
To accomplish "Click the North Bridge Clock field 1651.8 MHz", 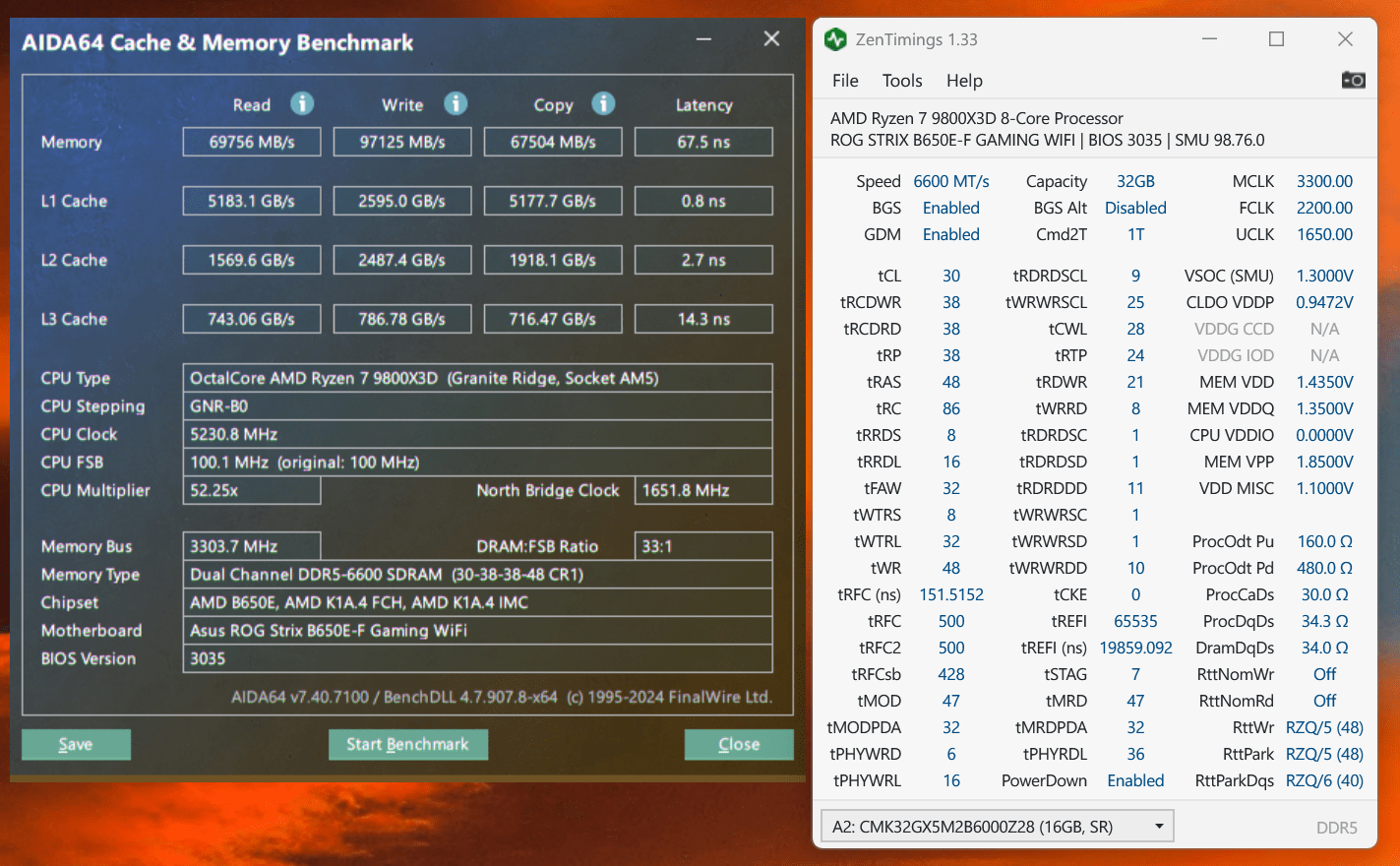I will coord(703,490).
